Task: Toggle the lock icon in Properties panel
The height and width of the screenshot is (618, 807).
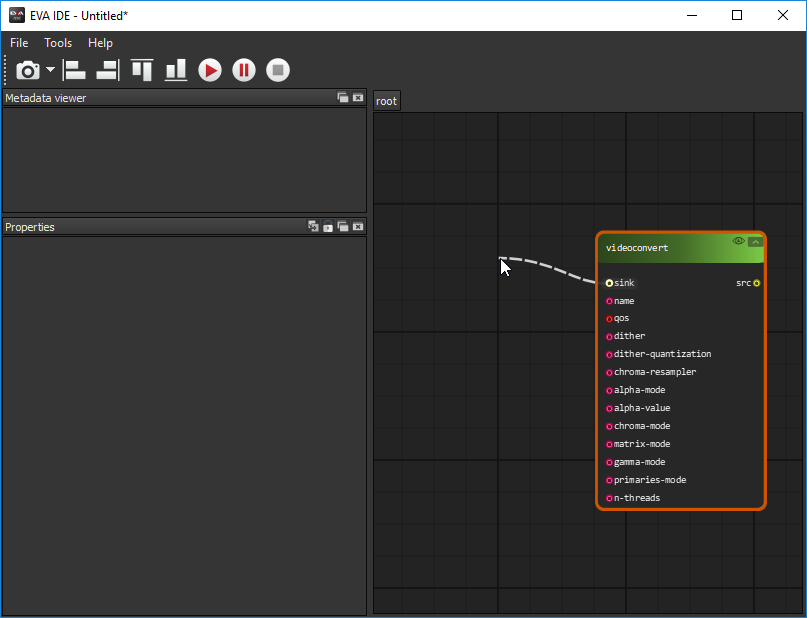Action: click(328, 227)
